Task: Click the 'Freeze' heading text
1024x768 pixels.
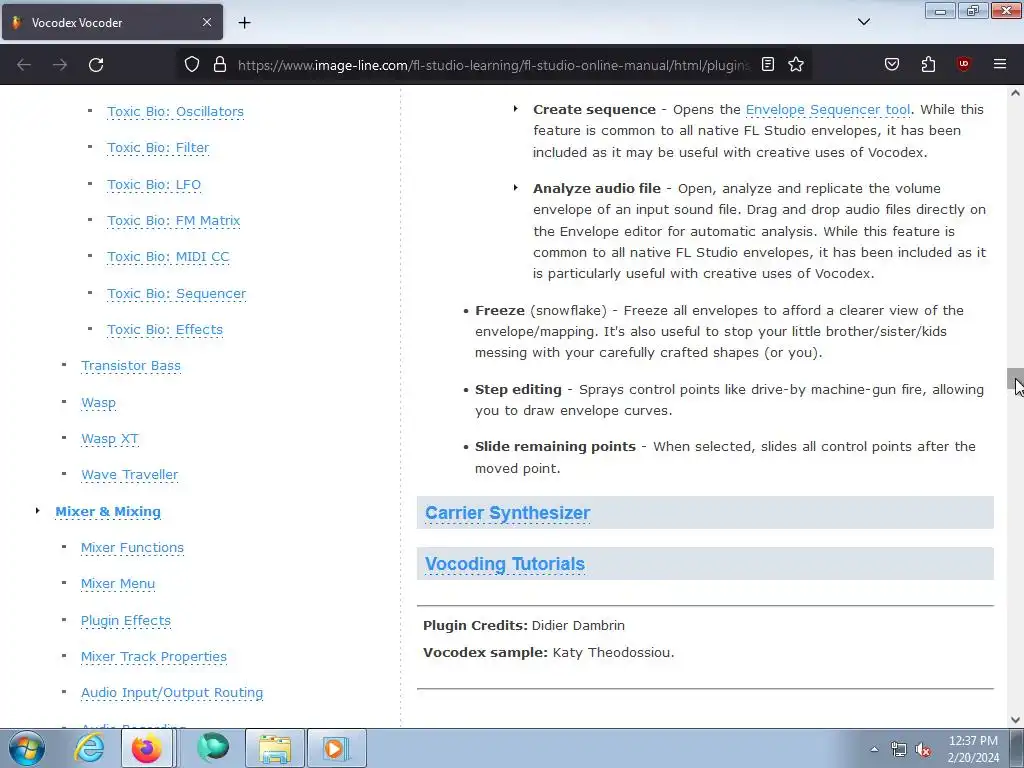Action: (x=500, y=311)
